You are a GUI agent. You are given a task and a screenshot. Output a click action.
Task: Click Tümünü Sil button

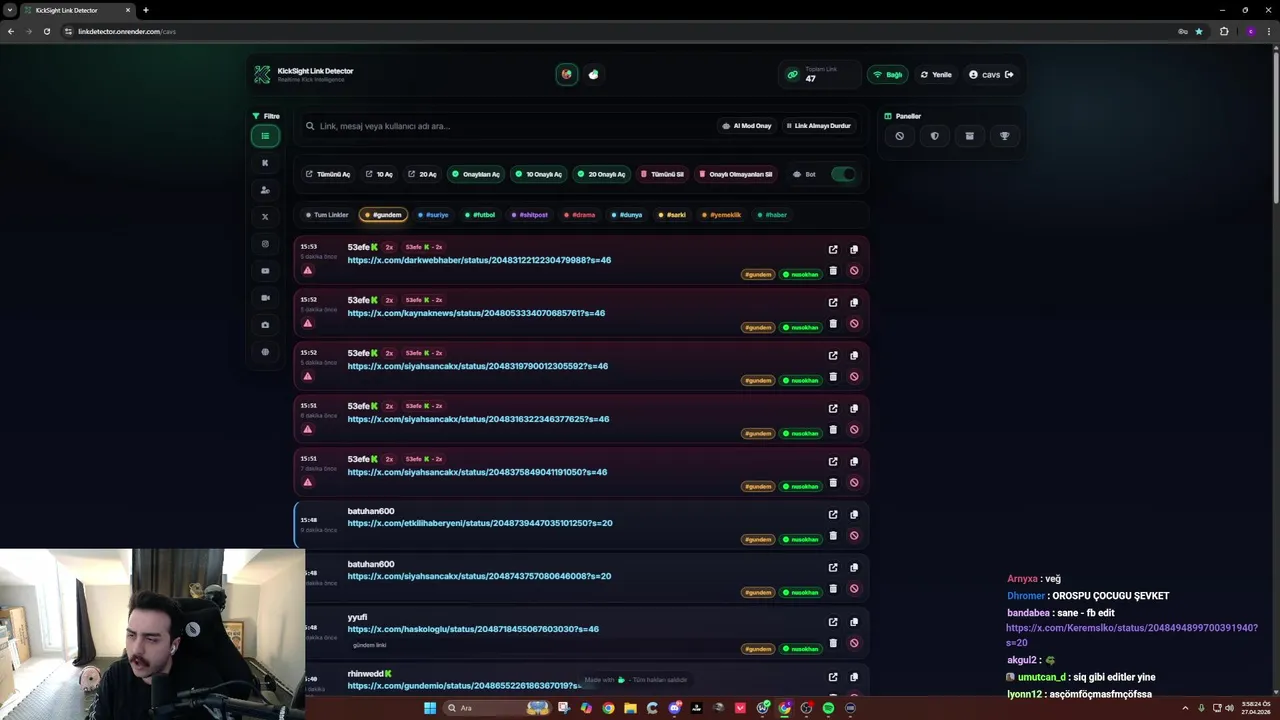pyautogui.click(x=663, y=174)
